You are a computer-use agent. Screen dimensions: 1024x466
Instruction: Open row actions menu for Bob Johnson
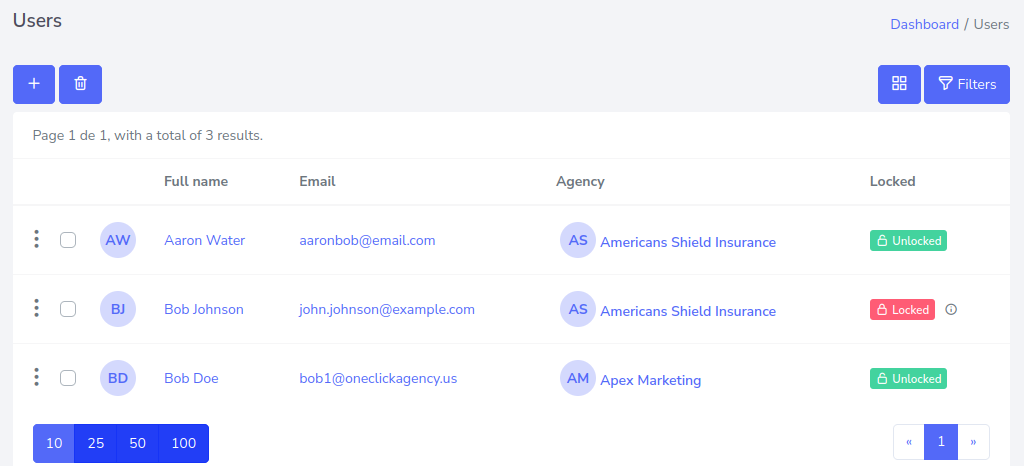click(37, 308)
